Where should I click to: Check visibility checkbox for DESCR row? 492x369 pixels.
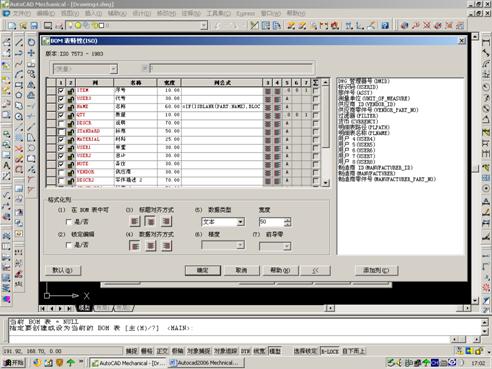61,123
